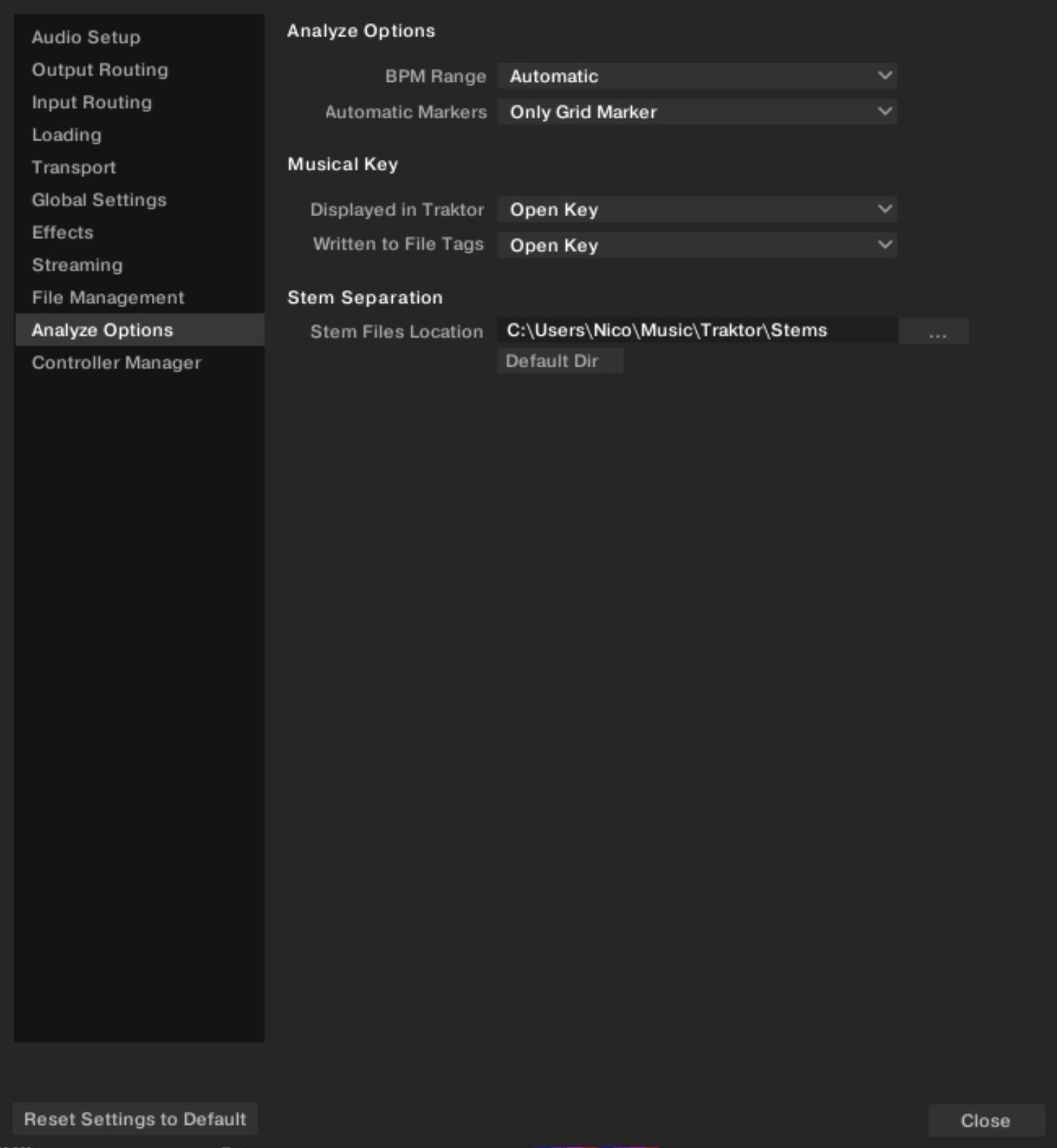This screenshot has height=1148, width=1057.
Task: Open the BPM Range dropdown
Action: [697, 76]
